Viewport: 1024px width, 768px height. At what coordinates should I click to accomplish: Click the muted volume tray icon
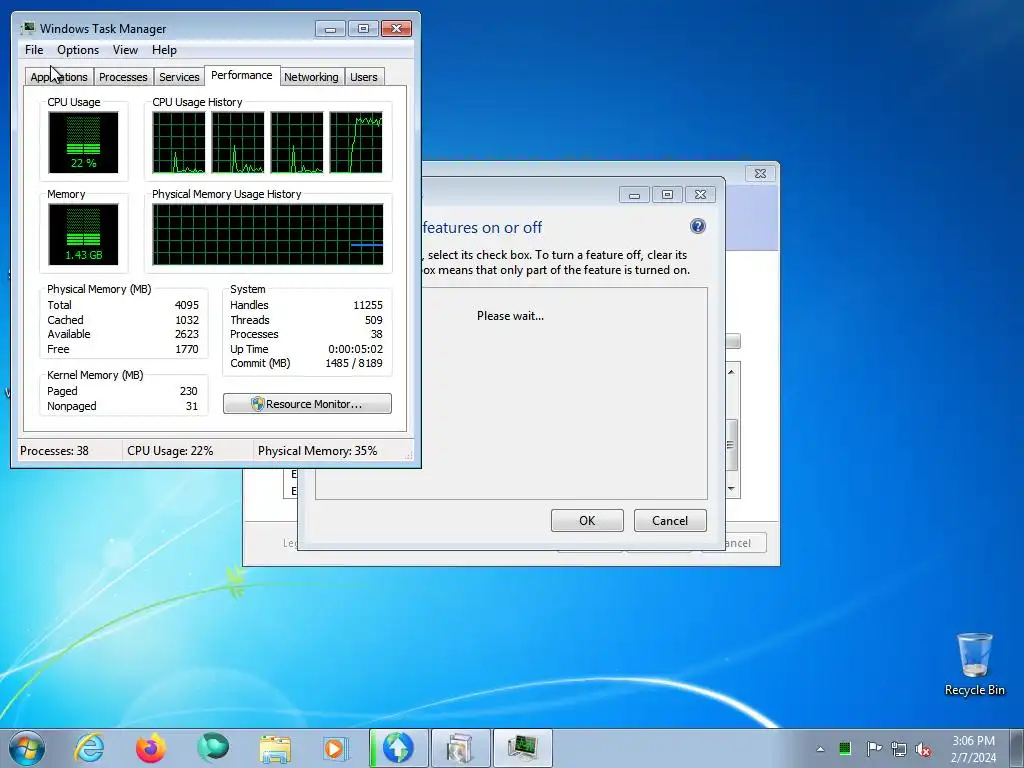point(923,750)
